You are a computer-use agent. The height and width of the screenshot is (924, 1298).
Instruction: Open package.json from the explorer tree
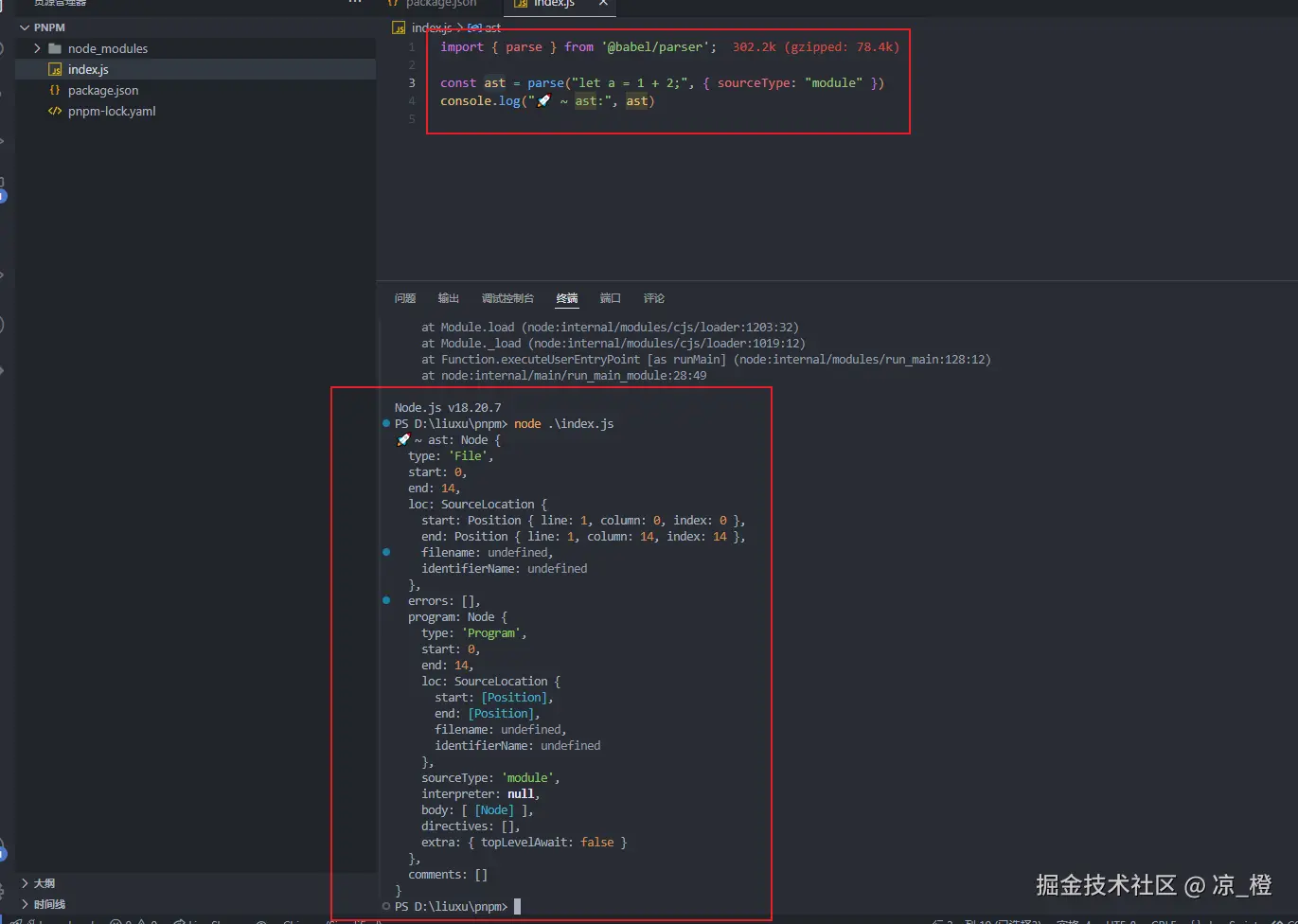tap(102, 90)
